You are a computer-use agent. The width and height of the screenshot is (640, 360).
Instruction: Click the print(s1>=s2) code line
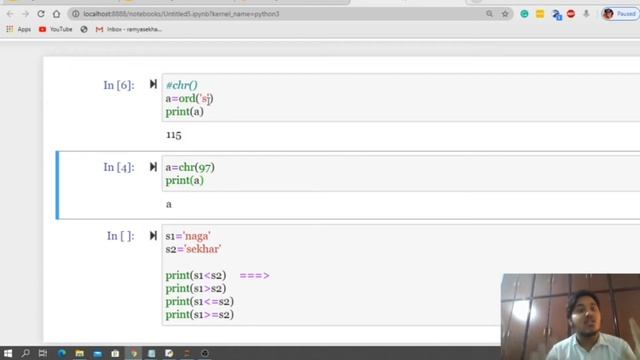click(200, 315)
